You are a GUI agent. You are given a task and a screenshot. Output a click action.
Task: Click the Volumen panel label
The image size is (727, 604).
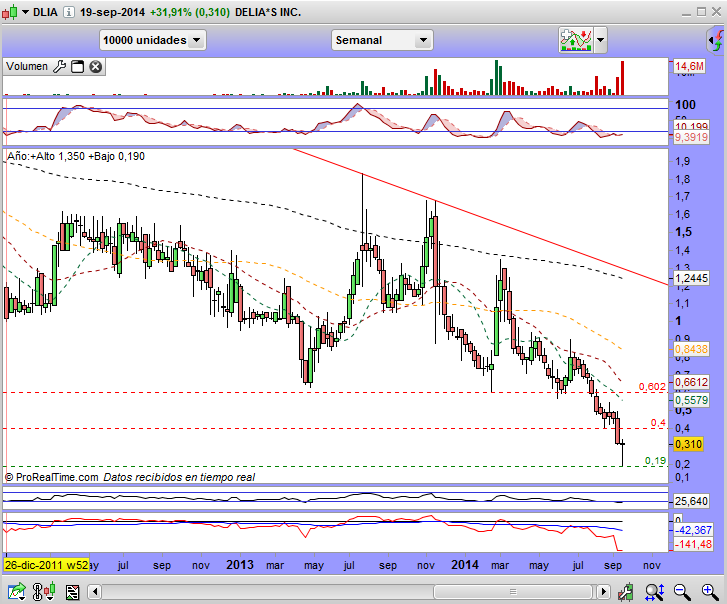(27, 66)
